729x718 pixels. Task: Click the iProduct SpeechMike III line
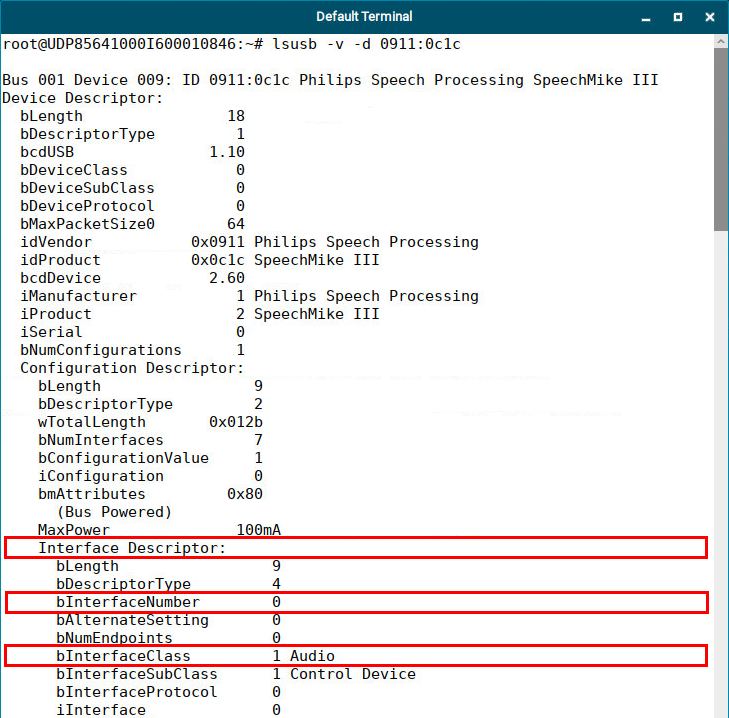click(x=200, y=314)
